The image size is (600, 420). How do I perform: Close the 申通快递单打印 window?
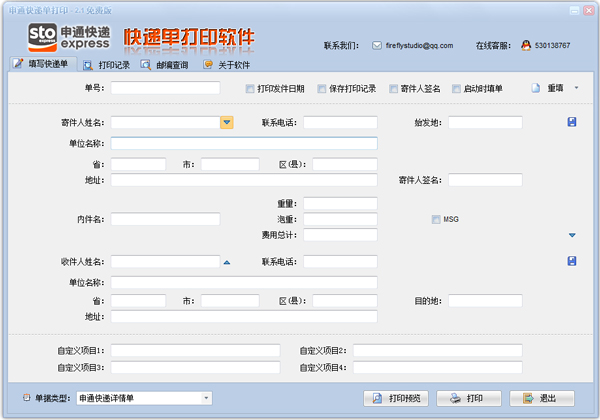(x=589, y=10)
